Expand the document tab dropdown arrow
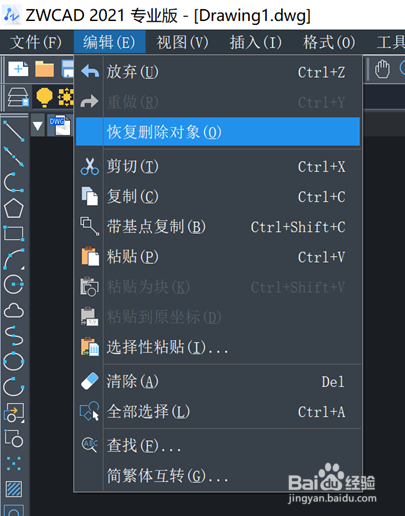This screenshot has width=405, height=516. click(x=38, y=126)
